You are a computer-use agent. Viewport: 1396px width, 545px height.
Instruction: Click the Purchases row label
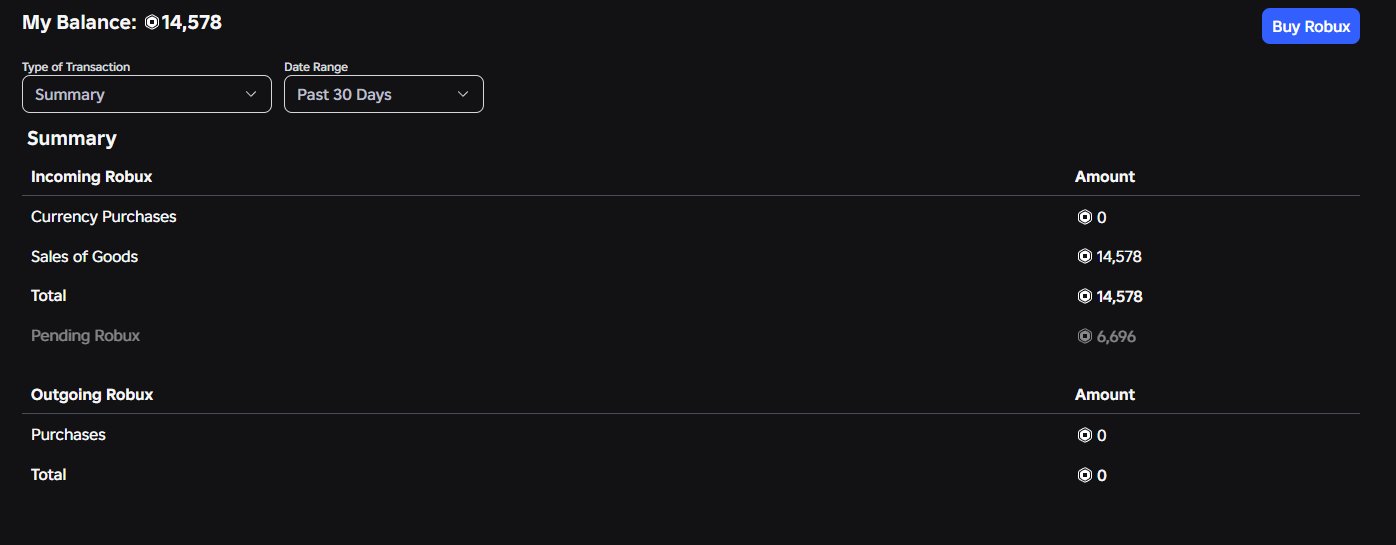68,435
